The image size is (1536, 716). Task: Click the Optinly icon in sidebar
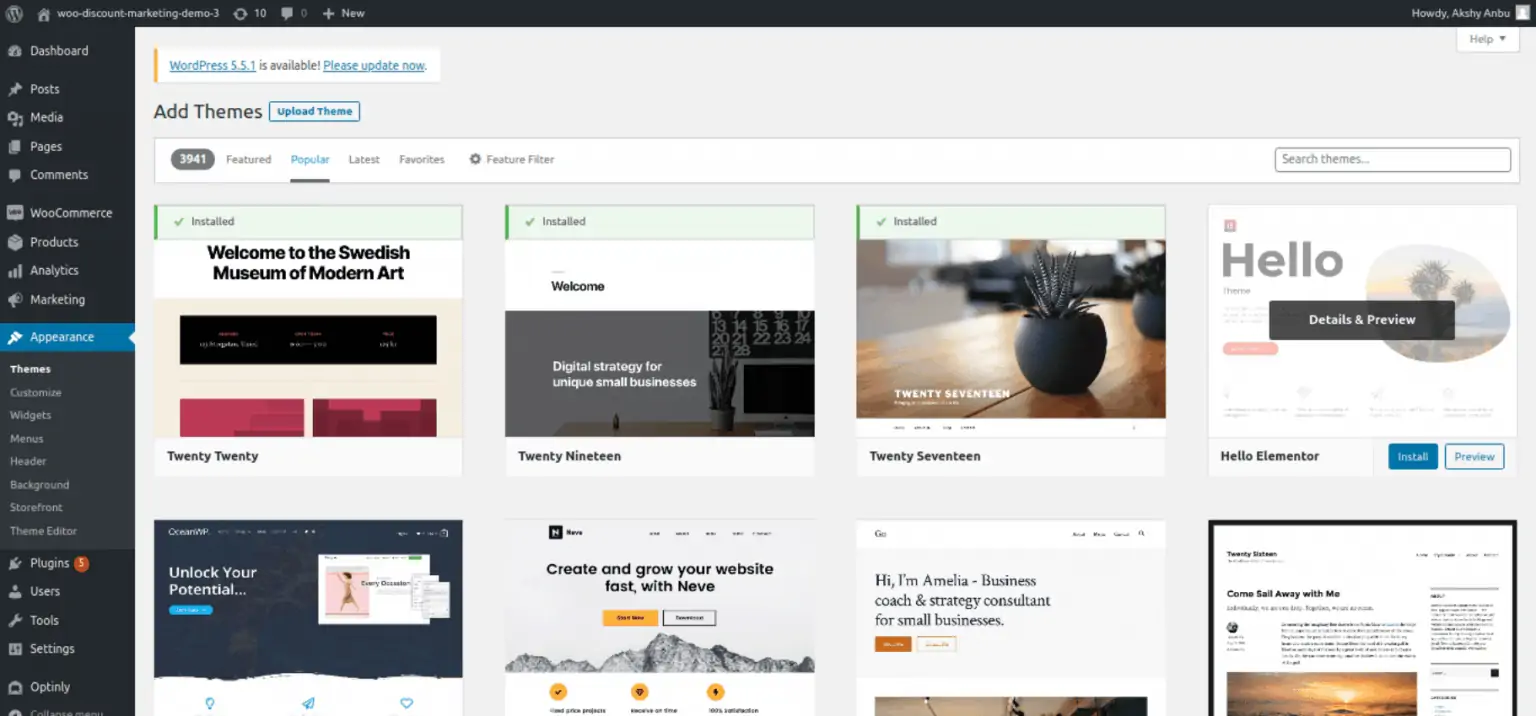point(15,687)
